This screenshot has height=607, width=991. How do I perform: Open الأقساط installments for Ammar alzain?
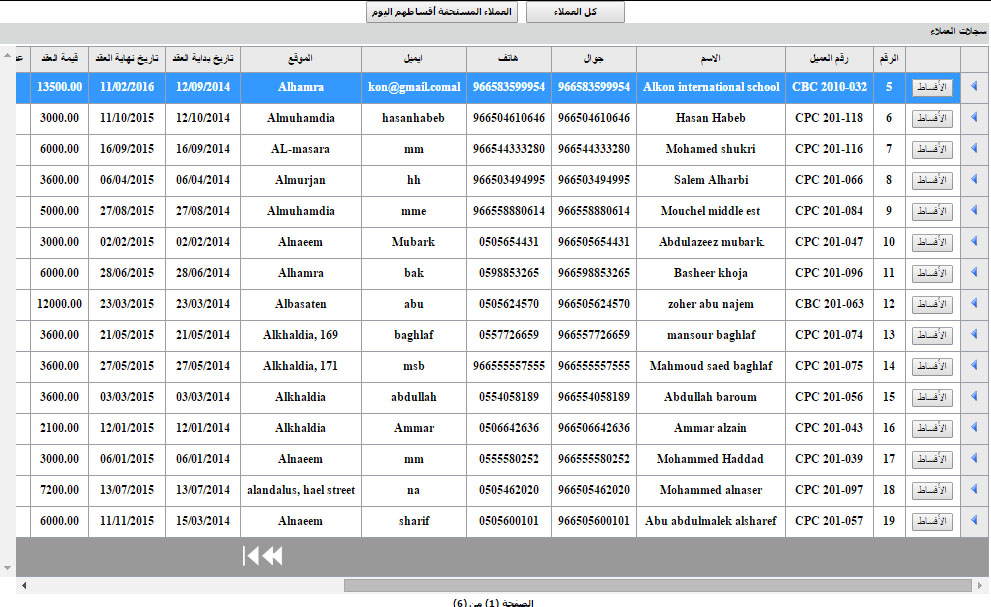[x=932, y=429]
